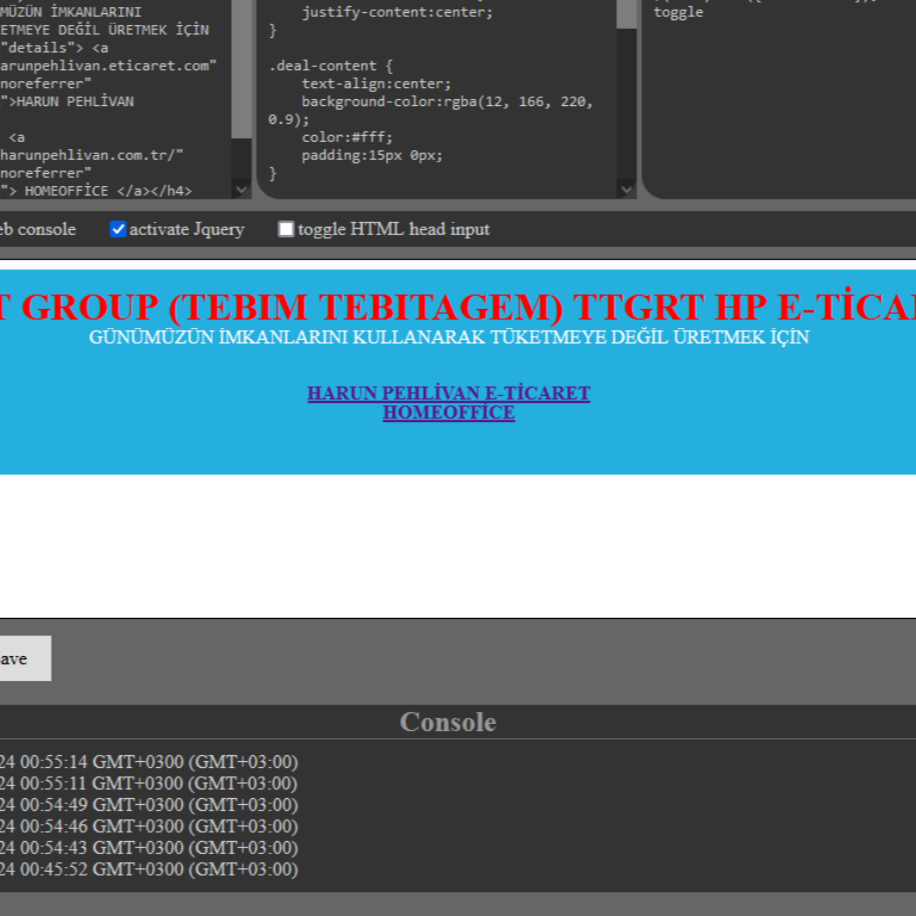Click the .deal-content selector in CSS editor
This screenshot has height=916, width=916.
pos(331,65)
